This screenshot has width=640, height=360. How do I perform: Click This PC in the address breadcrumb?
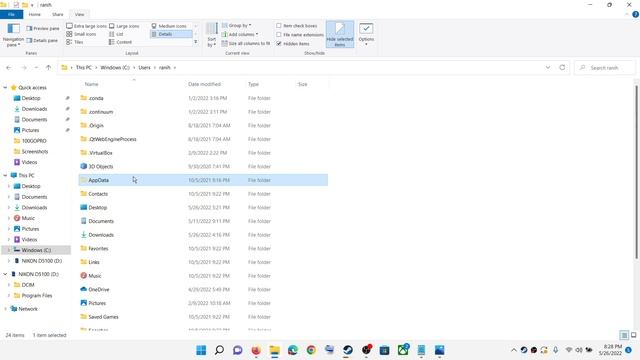point(84,68)
